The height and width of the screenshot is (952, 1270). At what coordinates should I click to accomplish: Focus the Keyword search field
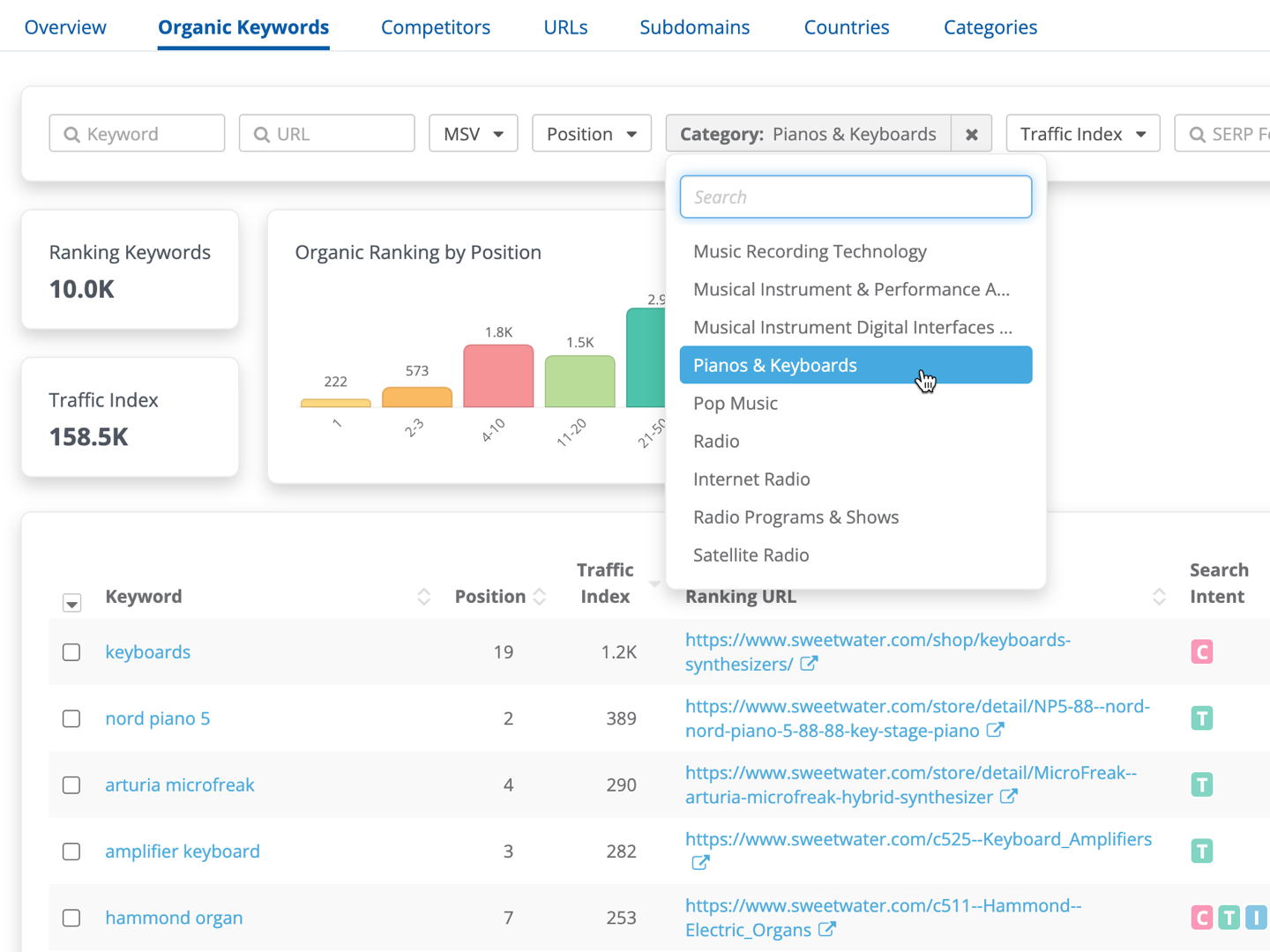[x=137, y=134]
